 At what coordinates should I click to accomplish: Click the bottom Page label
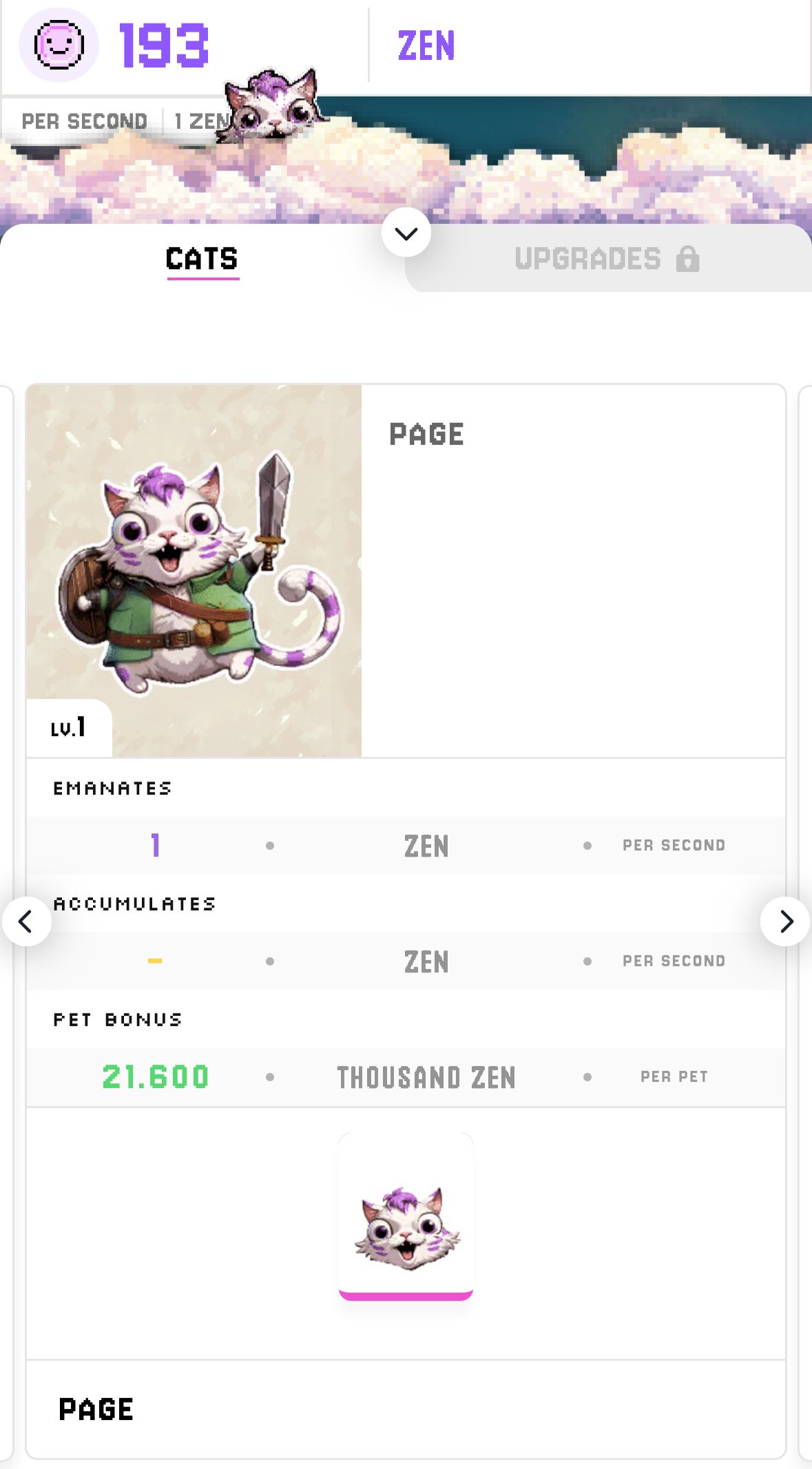click(96, 1409)
